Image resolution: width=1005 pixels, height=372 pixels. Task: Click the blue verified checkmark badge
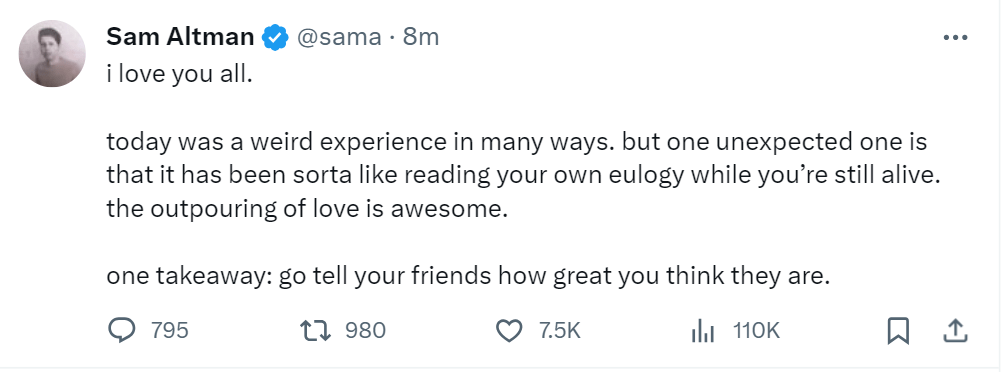(274, 37)
